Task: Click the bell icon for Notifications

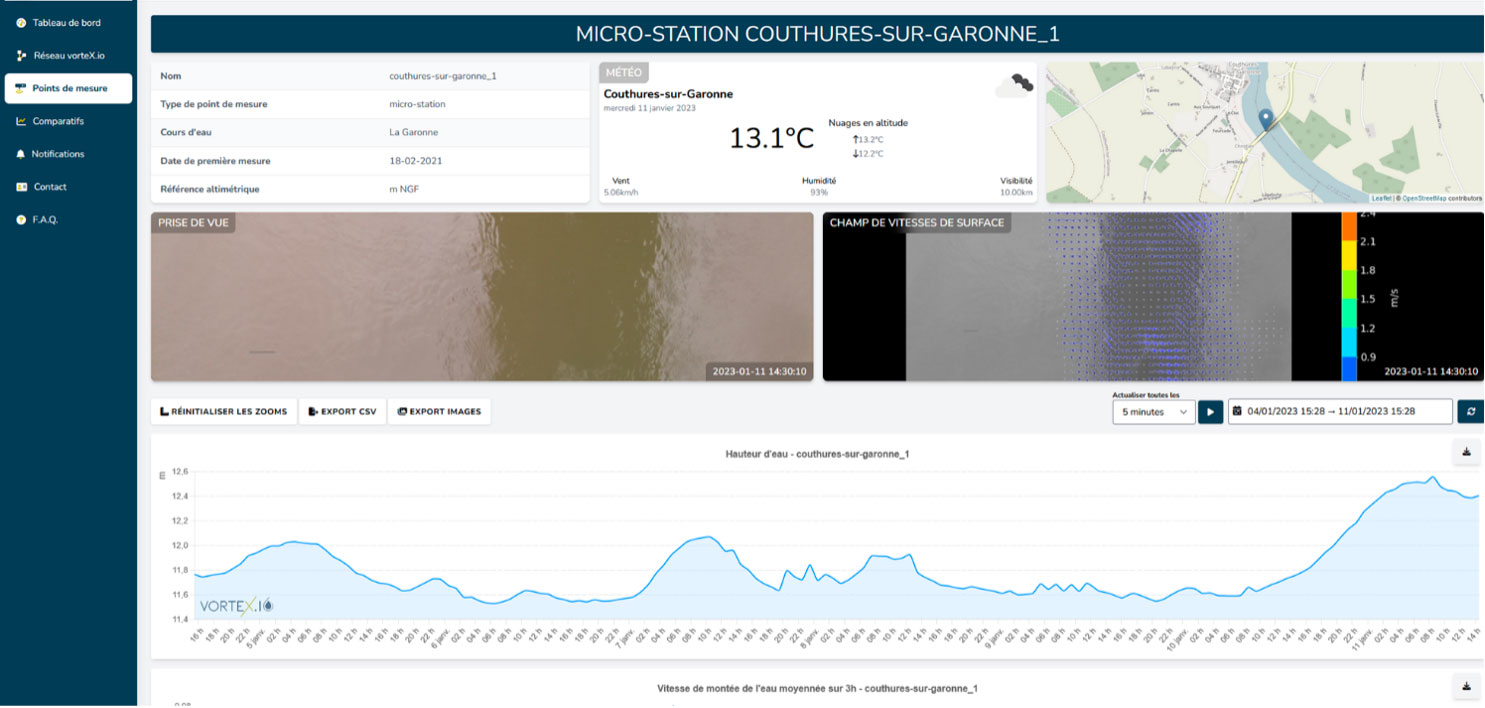Action: 21,154
